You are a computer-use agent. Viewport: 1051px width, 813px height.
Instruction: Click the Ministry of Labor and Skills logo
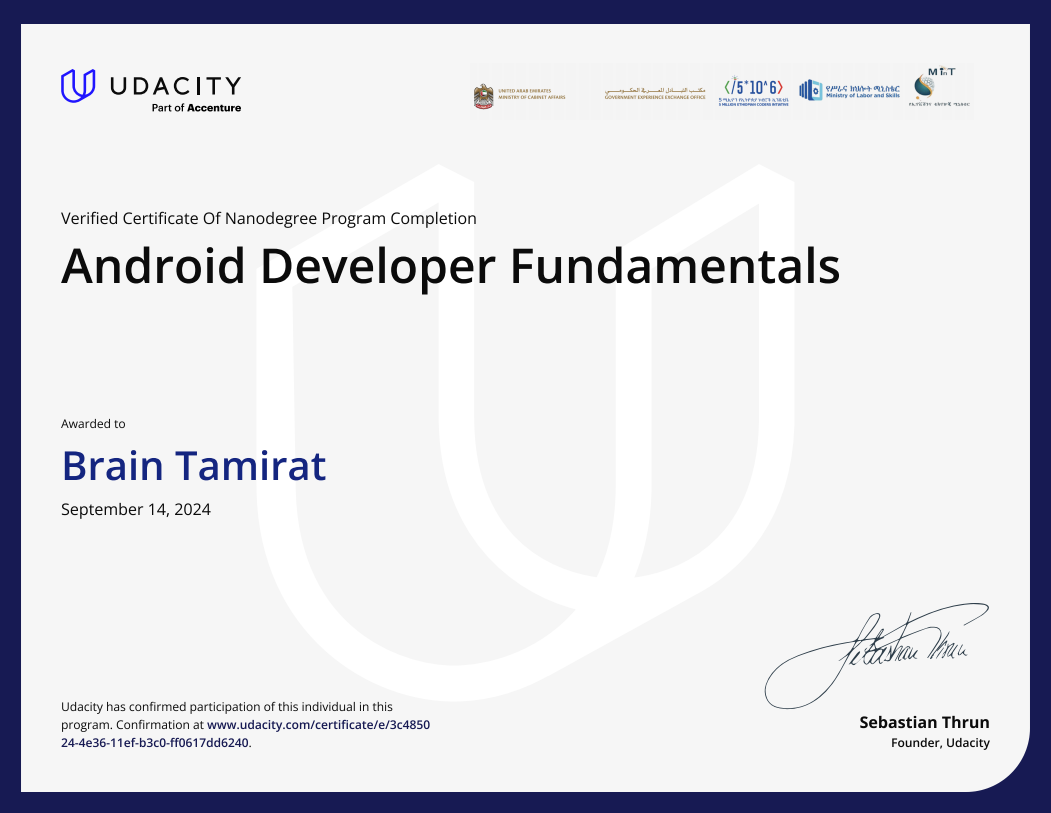click(x=849, y=90)
